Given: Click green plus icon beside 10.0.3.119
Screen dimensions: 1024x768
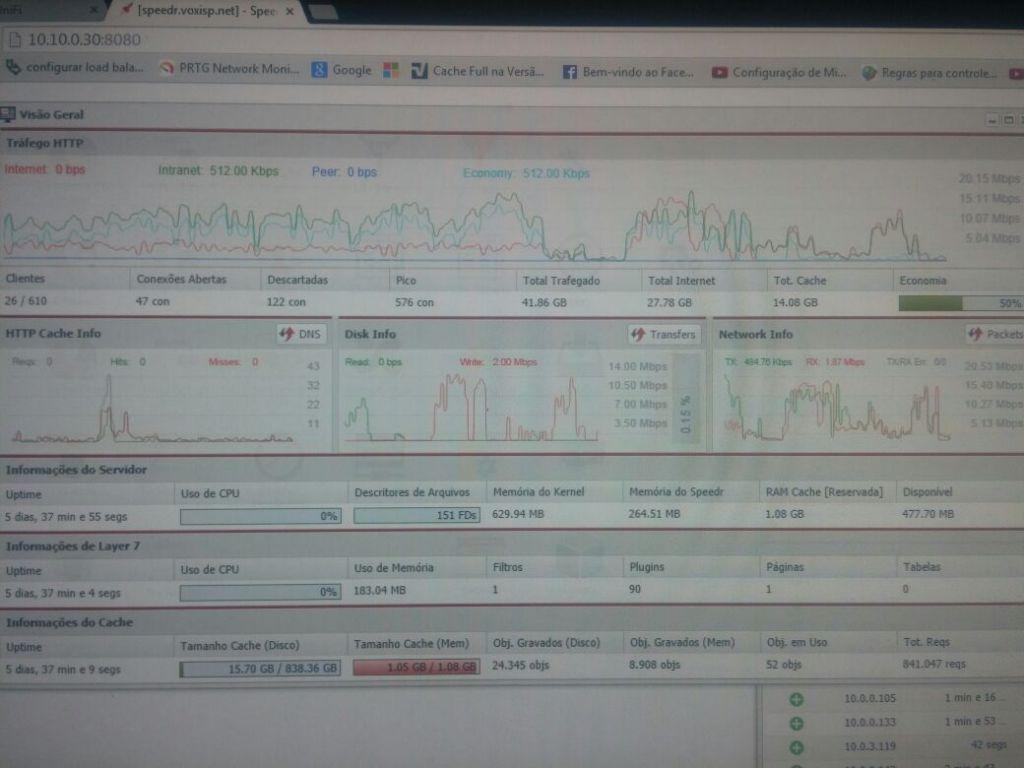Looking at the screenshot, I should pos(796,746).
